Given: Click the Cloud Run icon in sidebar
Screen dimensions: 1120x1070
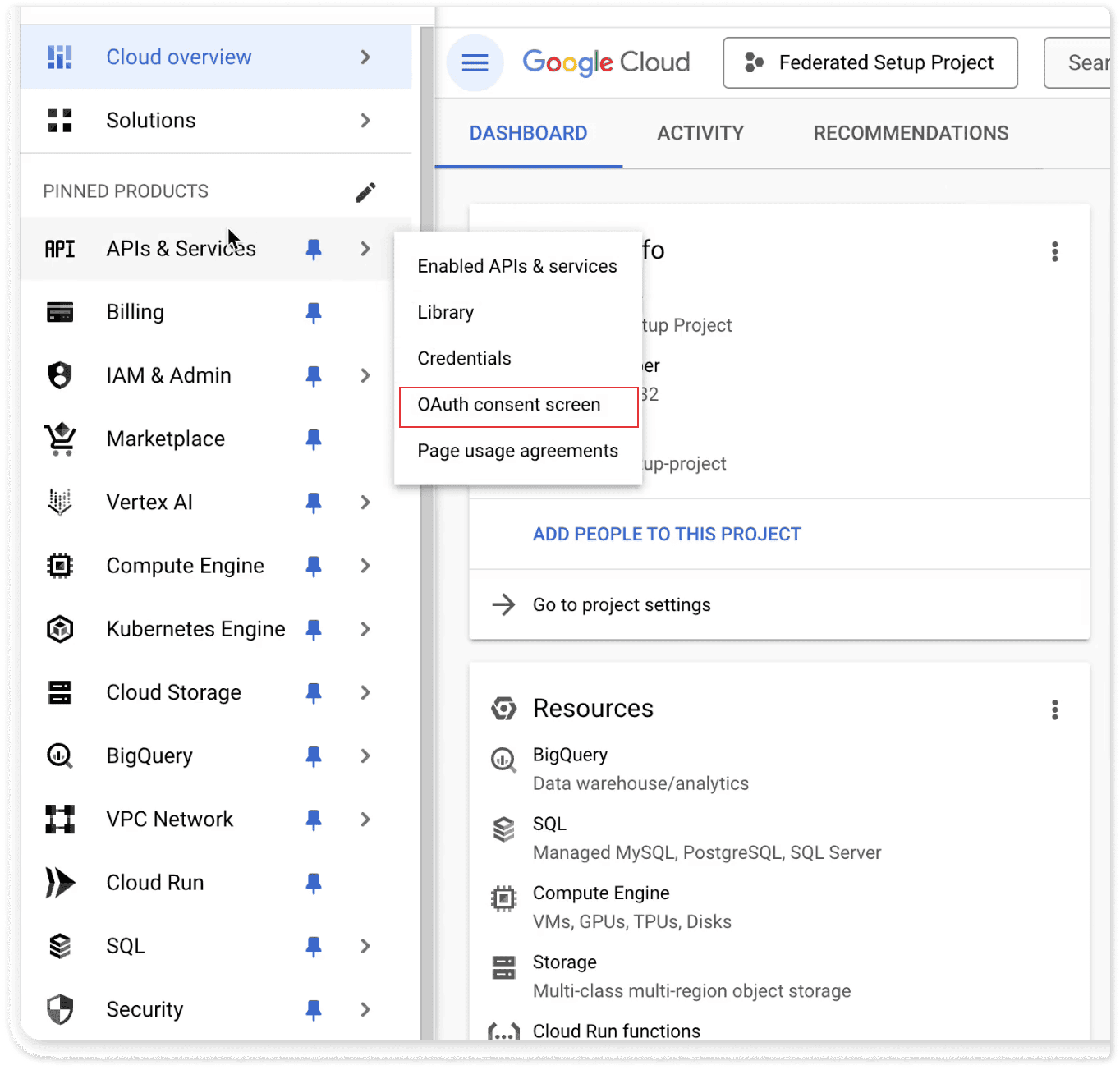Looking at the screenshot, I should (x=60, y=883).
